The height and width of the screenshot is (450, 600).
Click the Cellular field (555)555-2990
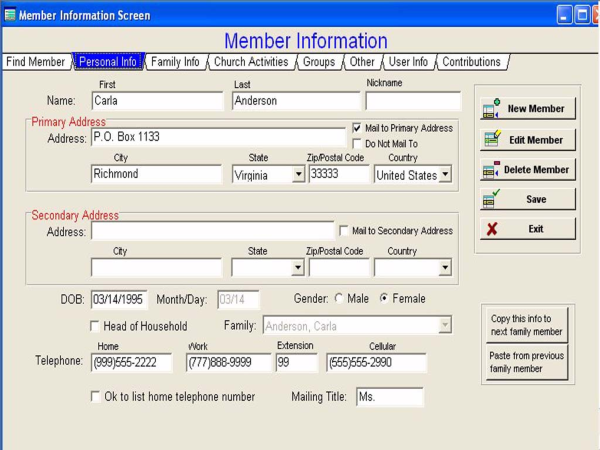tap(376, 362)
